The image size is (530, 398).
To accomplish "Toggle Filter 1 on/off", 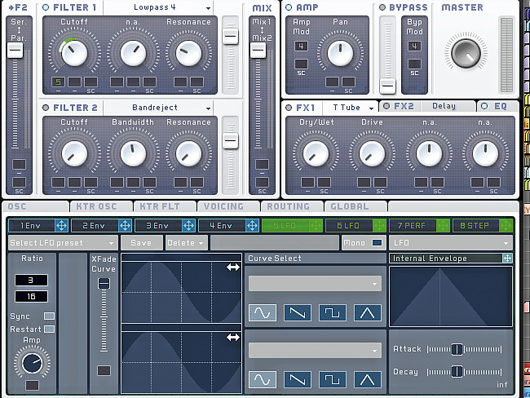I will [x=46, y=7].
